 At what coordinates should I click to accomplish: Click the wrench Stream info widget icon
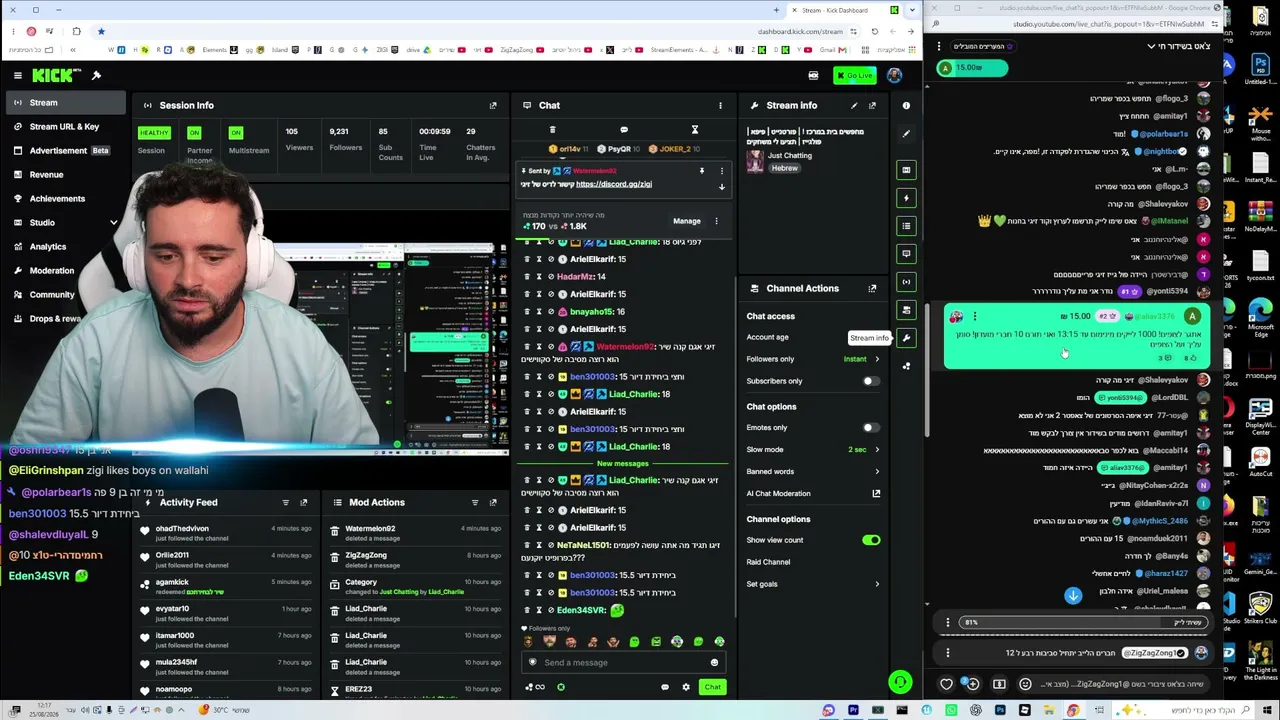(x=906, y=338)
